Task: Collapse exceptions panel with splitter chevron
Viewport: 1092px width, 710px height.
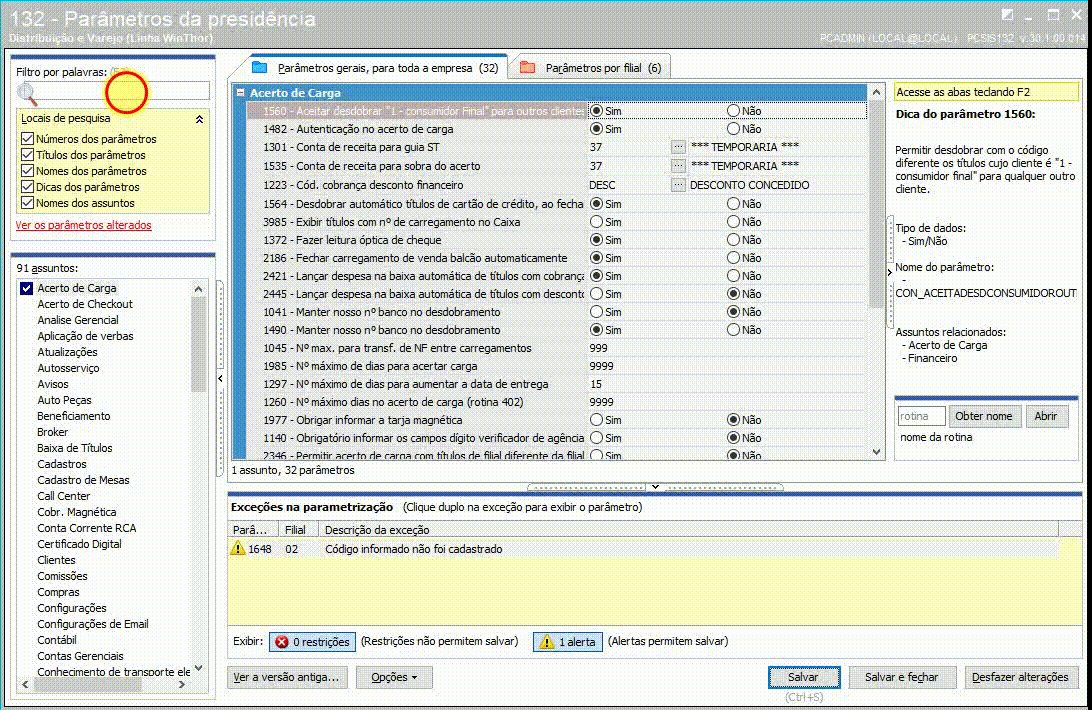Action: 655,487
